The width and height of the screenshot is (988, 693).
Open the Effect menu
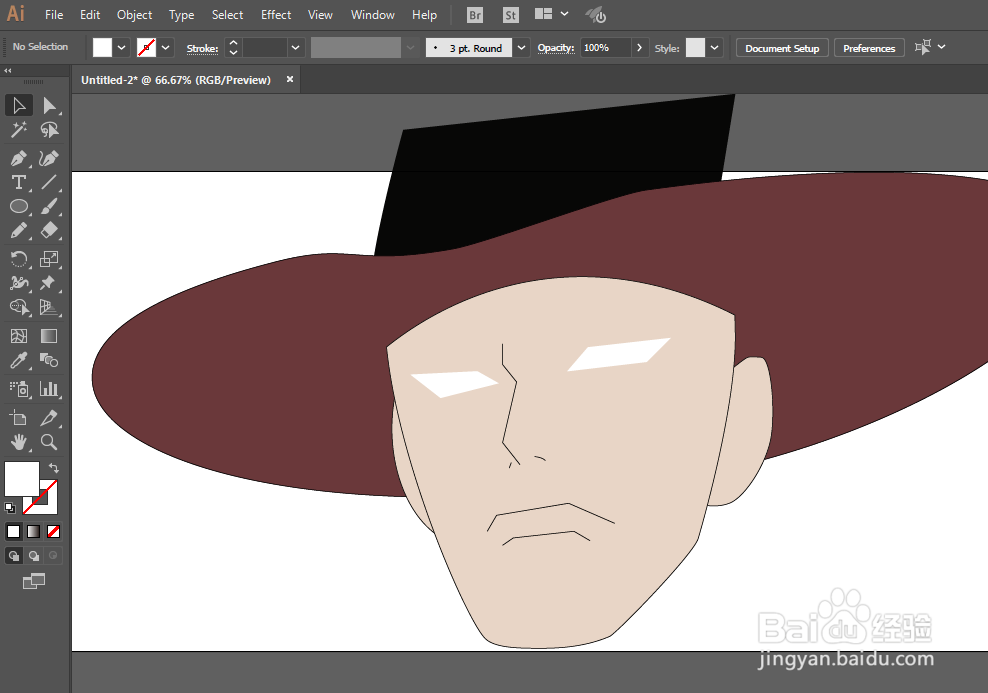pos(276,15)
